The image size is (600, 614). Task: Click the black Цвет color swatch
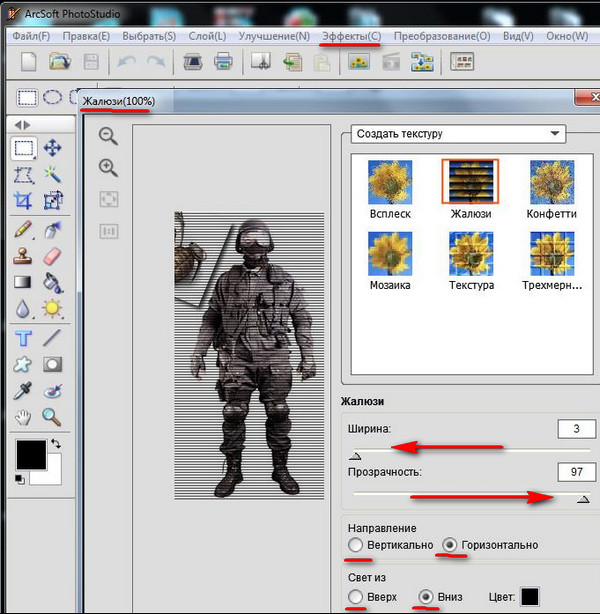coord(530,597)
